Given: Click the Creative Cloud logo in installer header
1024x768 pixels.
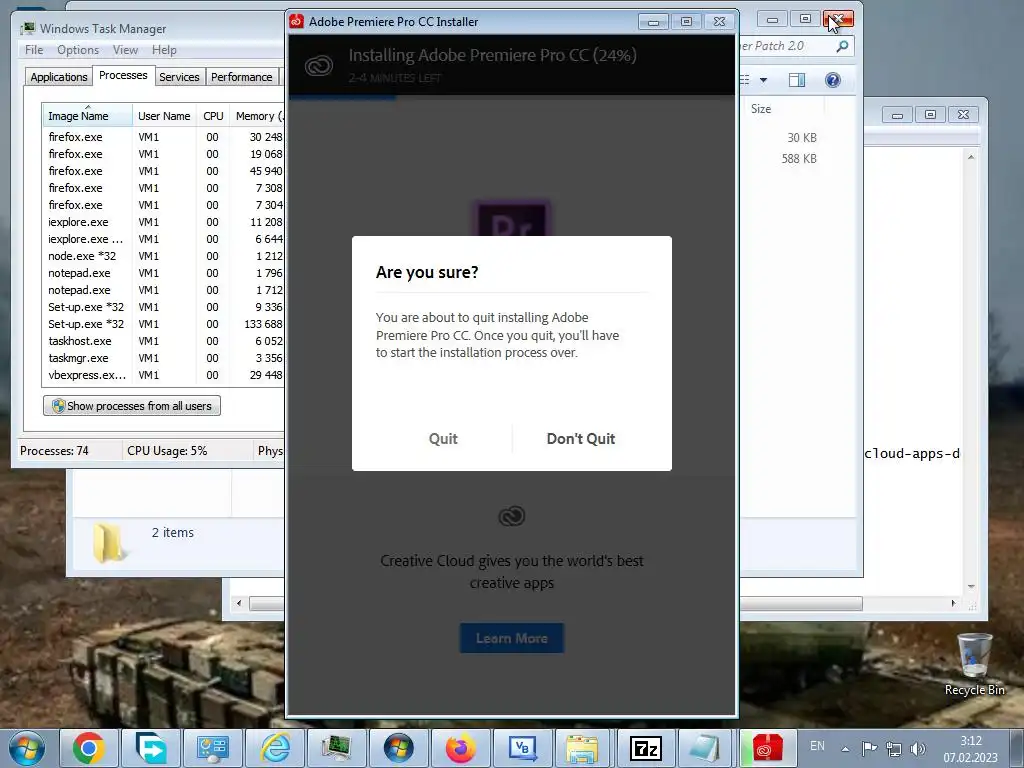Looking at the screenshot, I should (319, 65).
